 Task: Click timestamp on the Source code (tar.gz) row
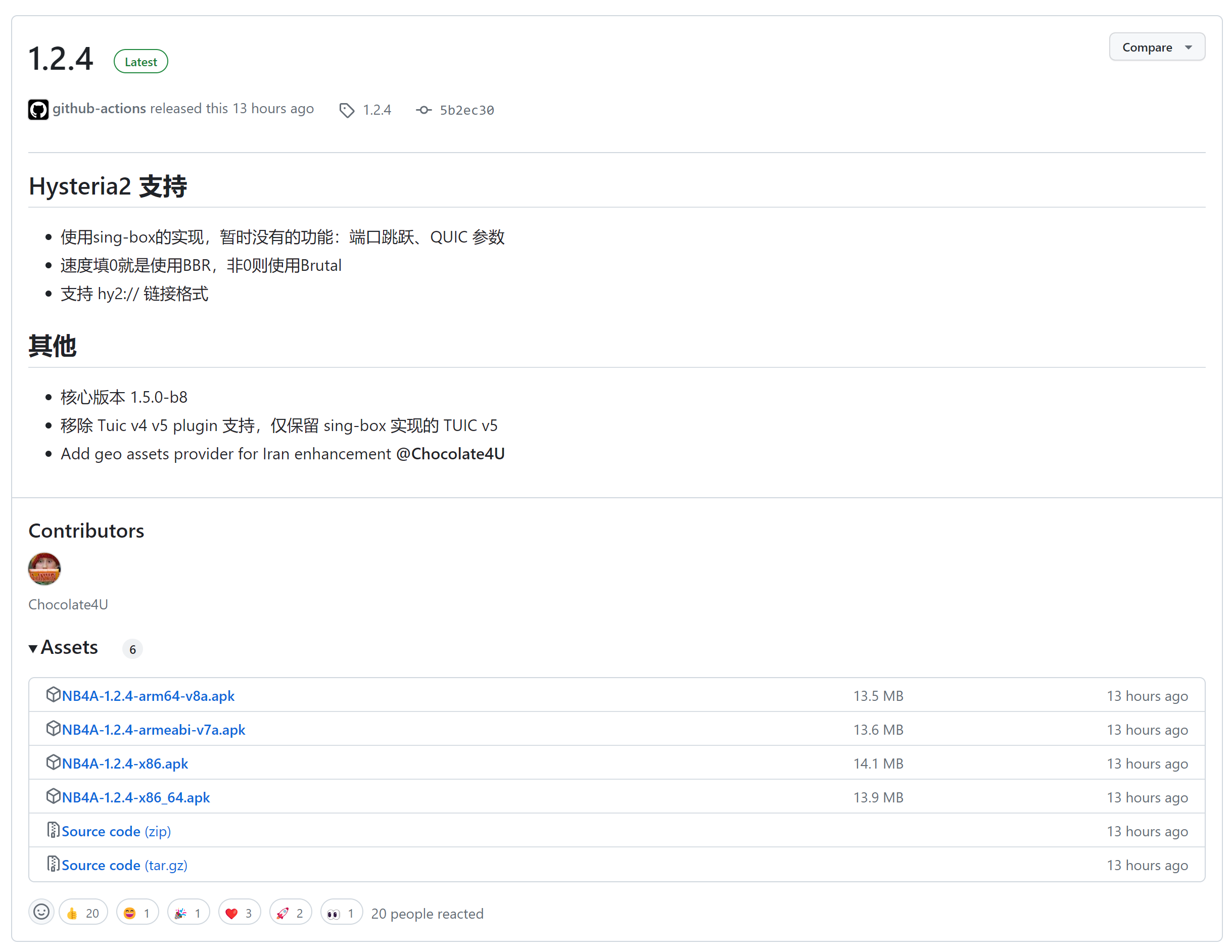point(1148,865)
